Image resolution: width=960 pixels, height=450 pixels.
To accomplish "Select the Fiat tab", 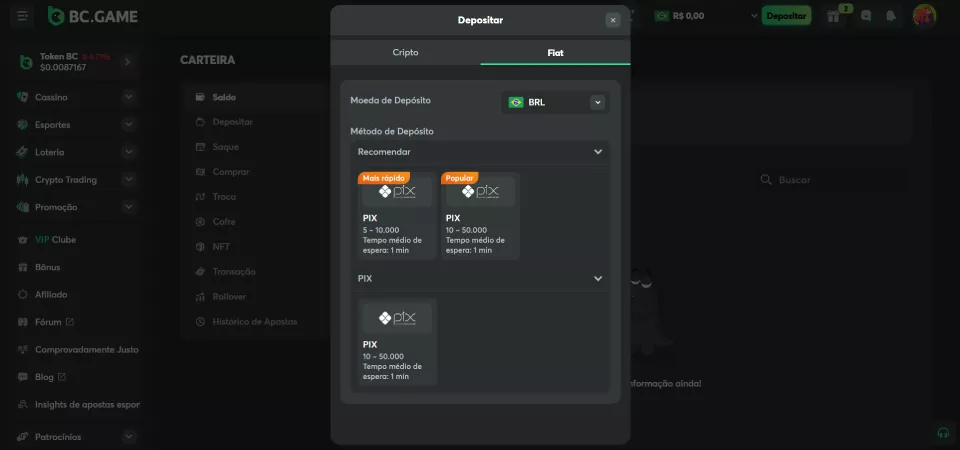I will pos(555,52).
